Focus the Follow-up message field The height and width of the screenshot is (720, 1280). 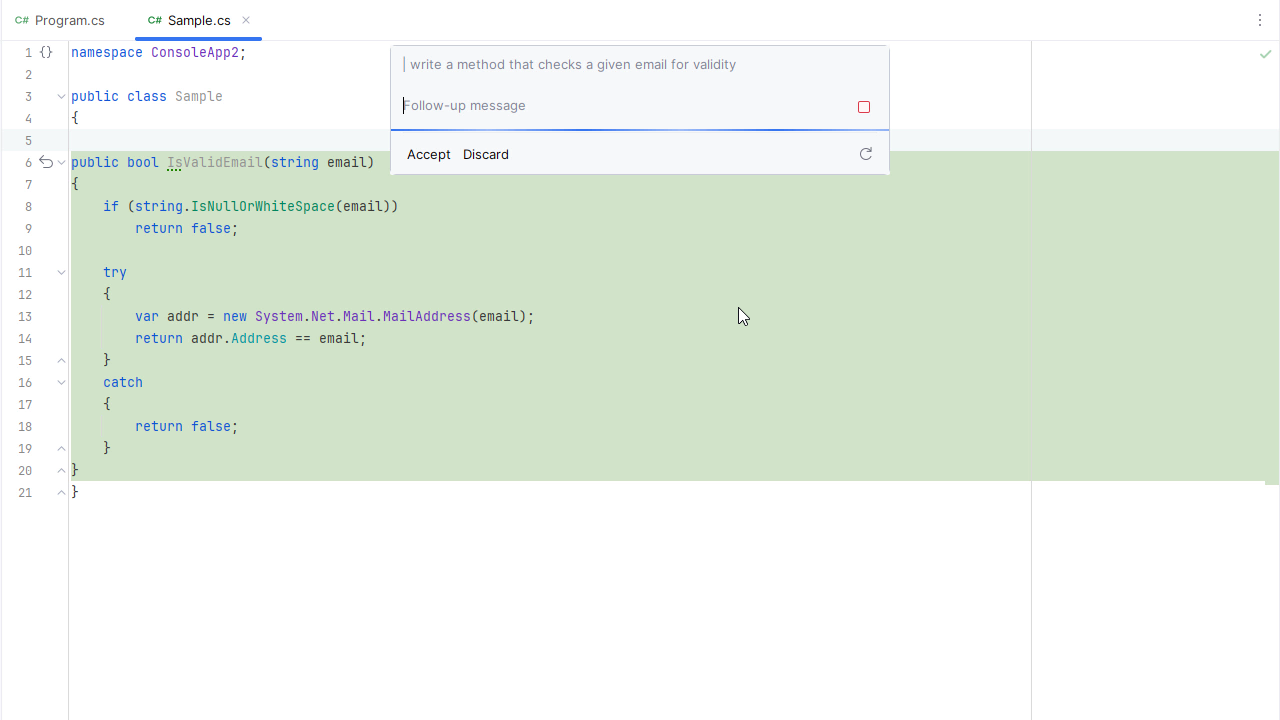click(620, 106)
